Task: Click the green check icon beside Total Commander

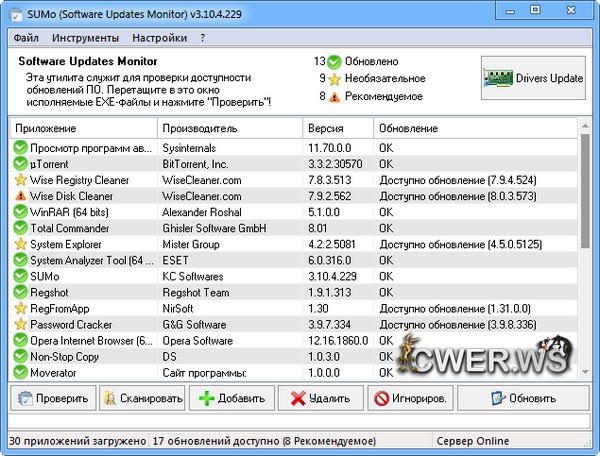Action: click(x=20, y=228)
